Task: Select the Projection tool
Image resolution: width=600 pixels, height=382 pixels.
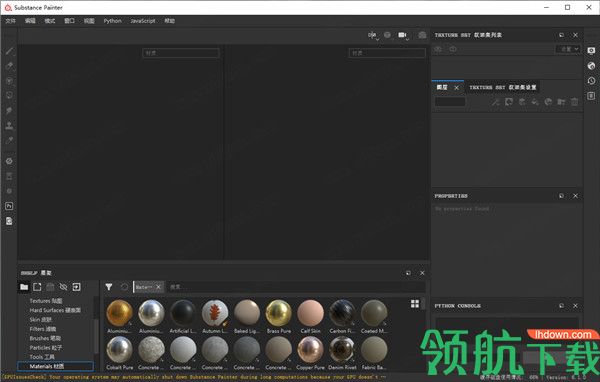Action: pos(9,80)
